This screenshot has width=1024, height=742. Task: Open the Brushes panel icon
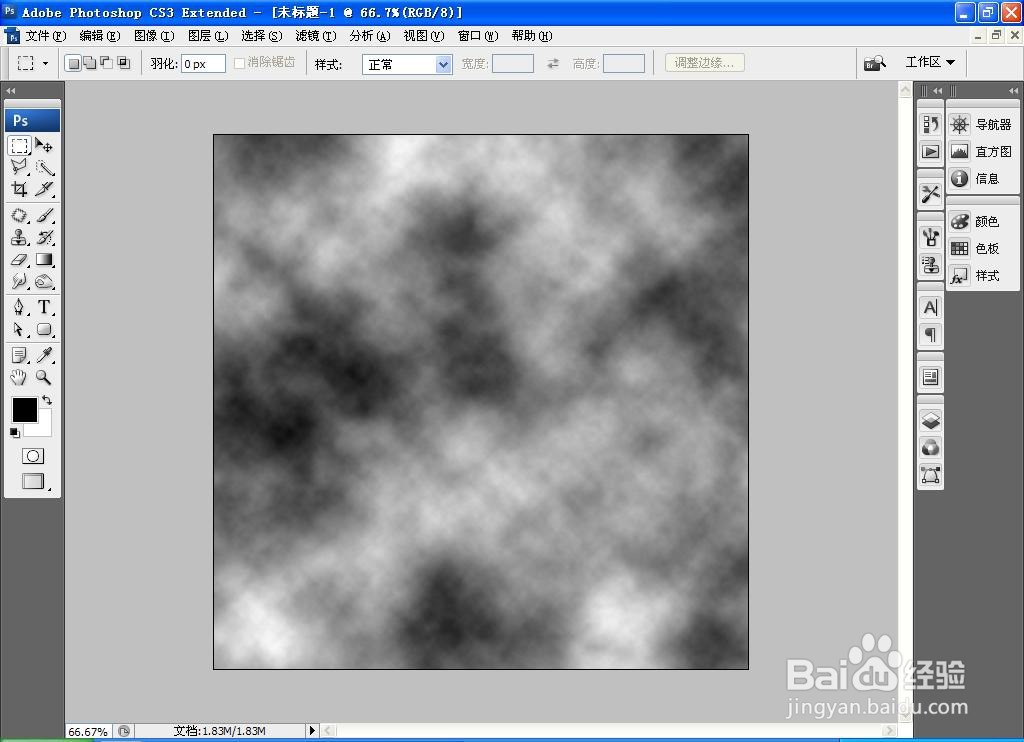[931, 237]
